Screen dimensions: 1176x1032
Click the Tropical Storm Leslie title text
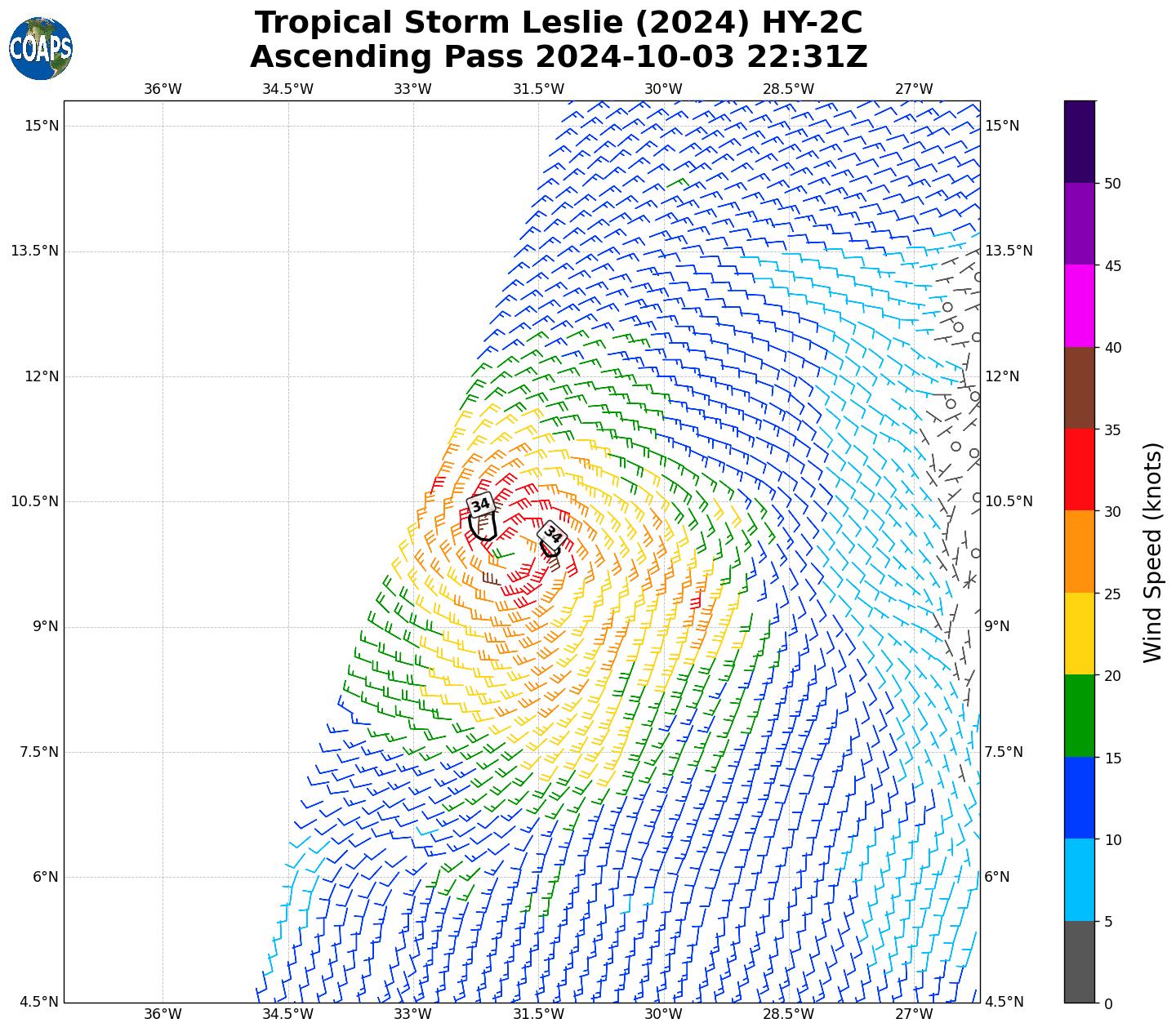559,23
